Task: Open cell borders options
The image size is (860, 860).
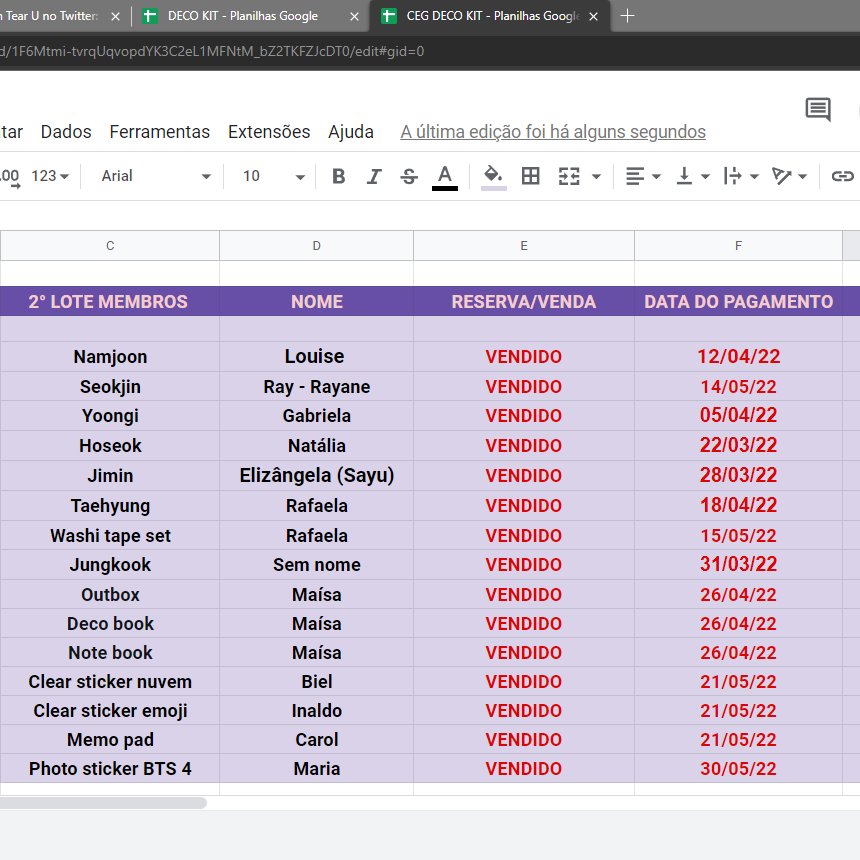Action: pos(530,176)
